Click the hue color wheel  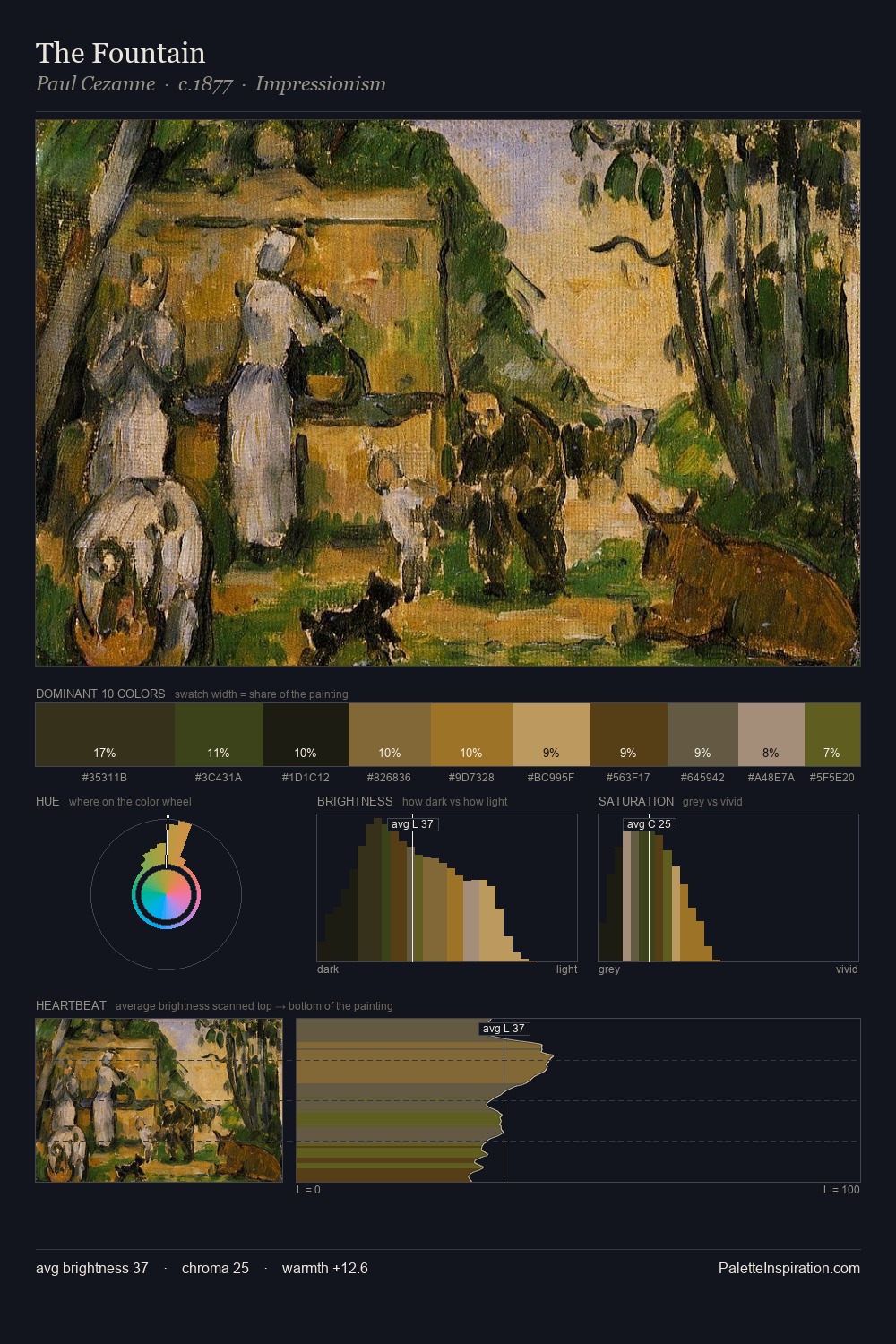tap(166, 893)
